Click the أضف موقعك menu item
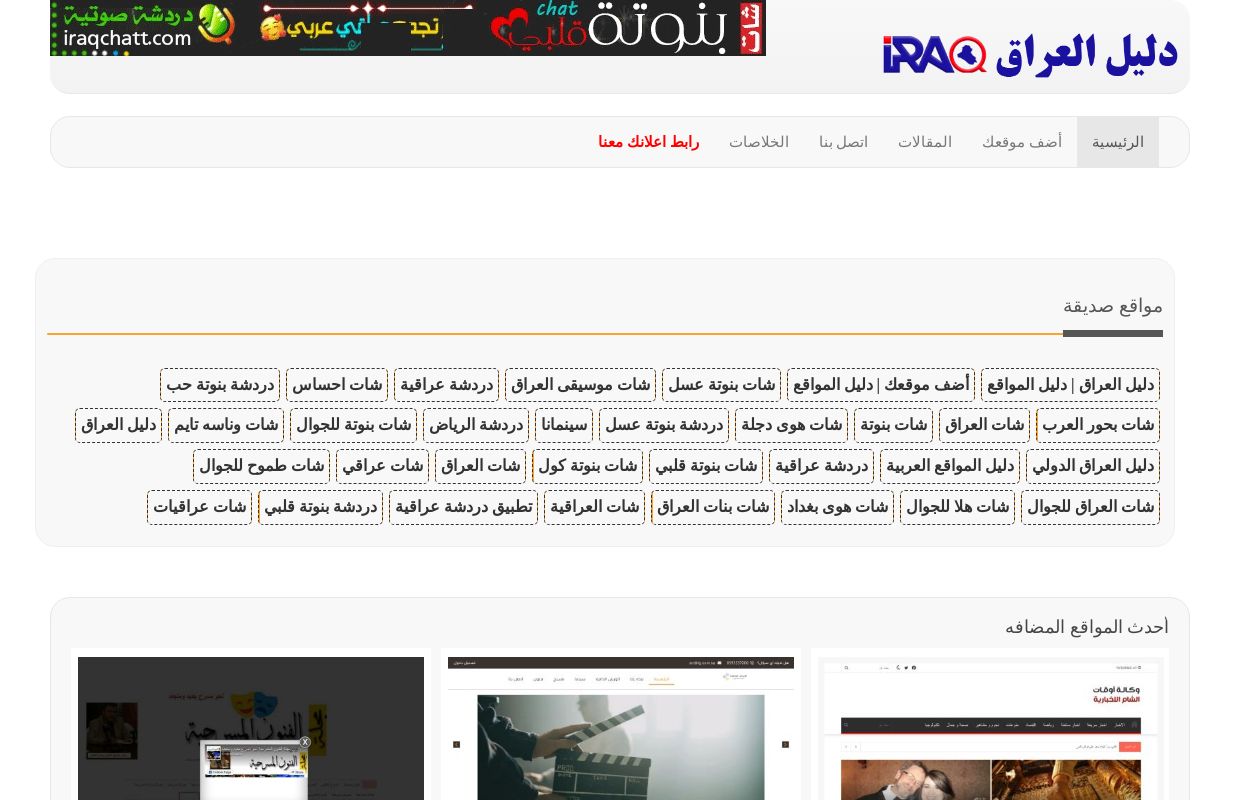 pos(1022,141)
